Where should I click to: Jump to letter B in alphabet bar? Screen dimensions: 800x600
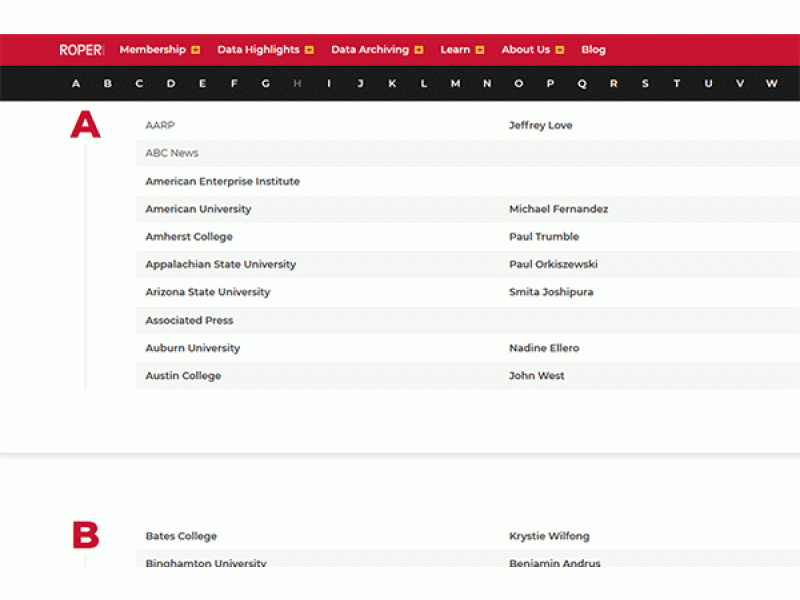pos(107,84)
